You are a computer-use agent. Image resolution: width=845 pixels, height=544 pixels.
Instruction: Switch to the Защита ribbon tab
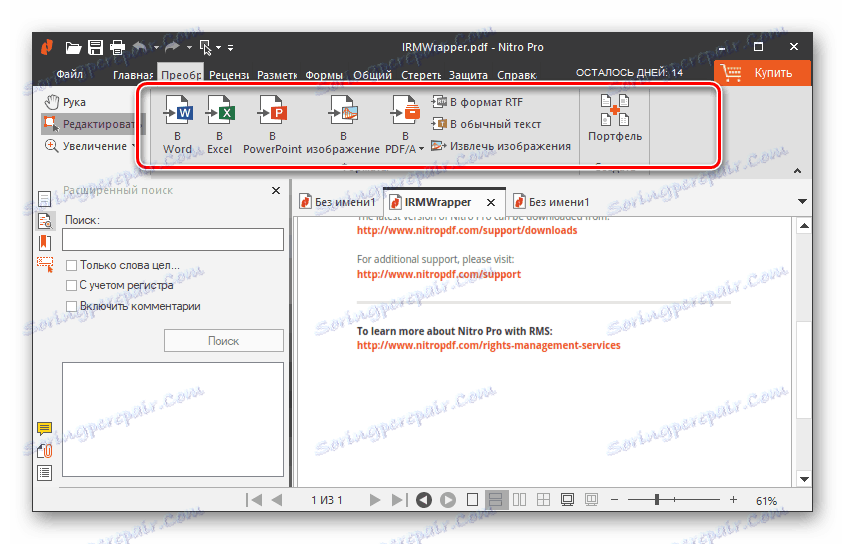468,75
